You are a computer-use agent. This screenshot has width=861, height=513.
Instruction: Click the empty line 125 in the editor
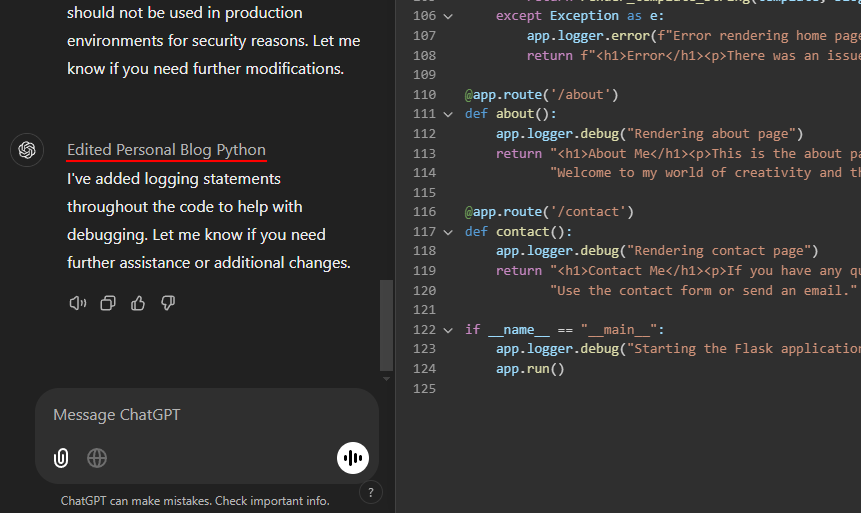pyautogui.click(x=600, y=389)
